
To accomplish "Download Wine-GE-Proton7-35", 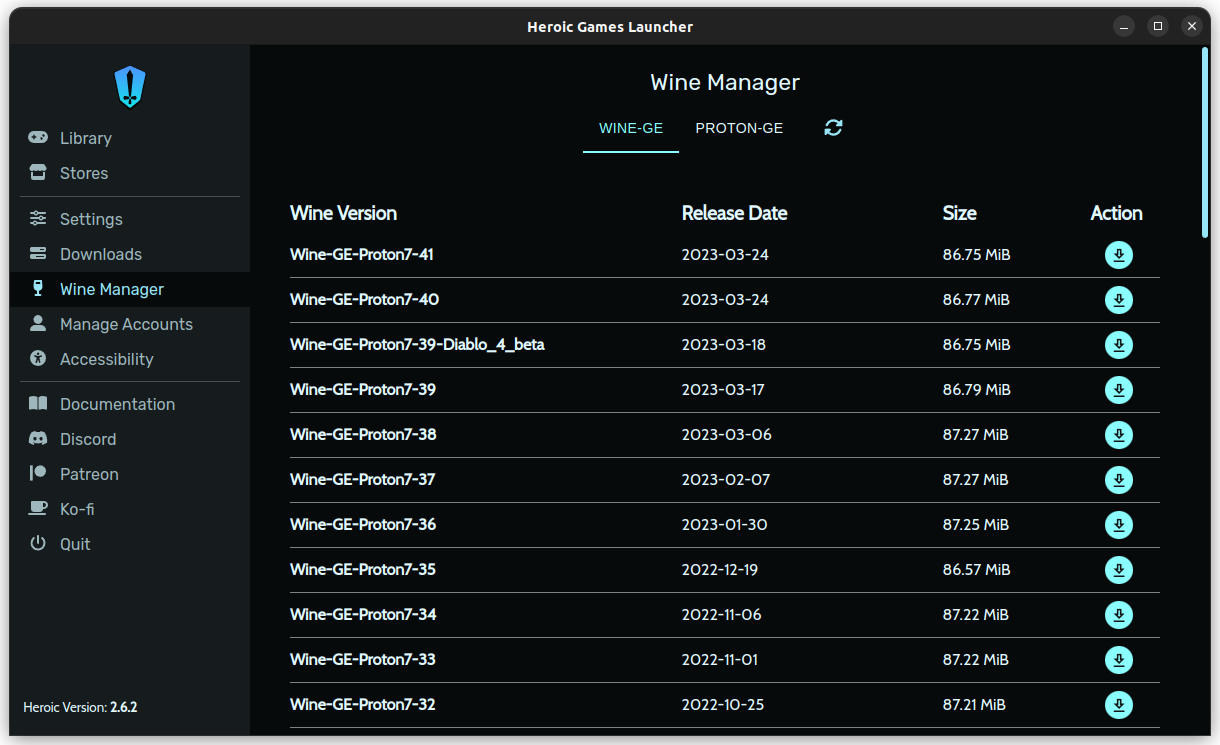I will pos(1119,570).
